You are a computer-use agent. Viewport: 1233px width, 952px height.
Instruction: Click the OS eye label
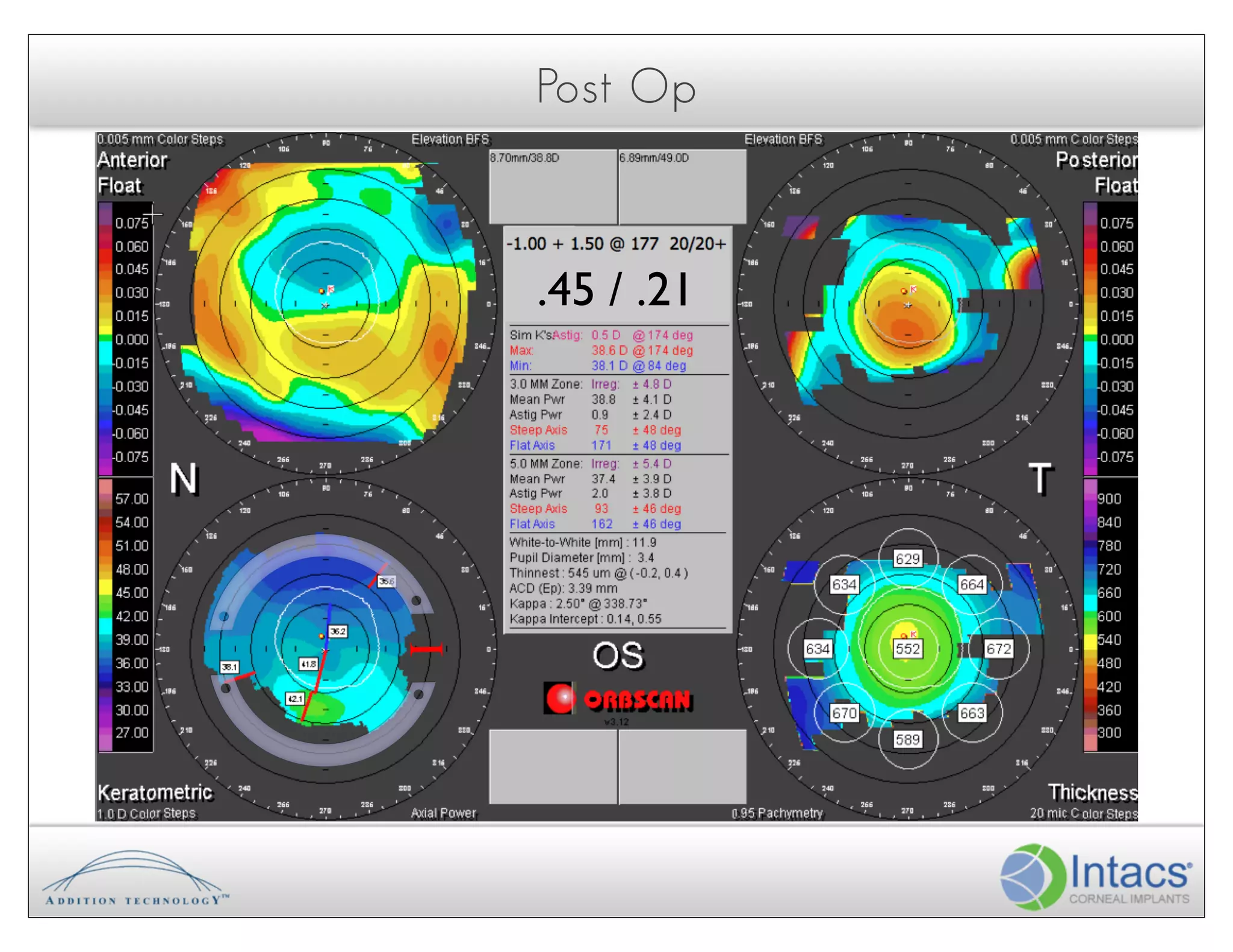click(x=618, y=655)
